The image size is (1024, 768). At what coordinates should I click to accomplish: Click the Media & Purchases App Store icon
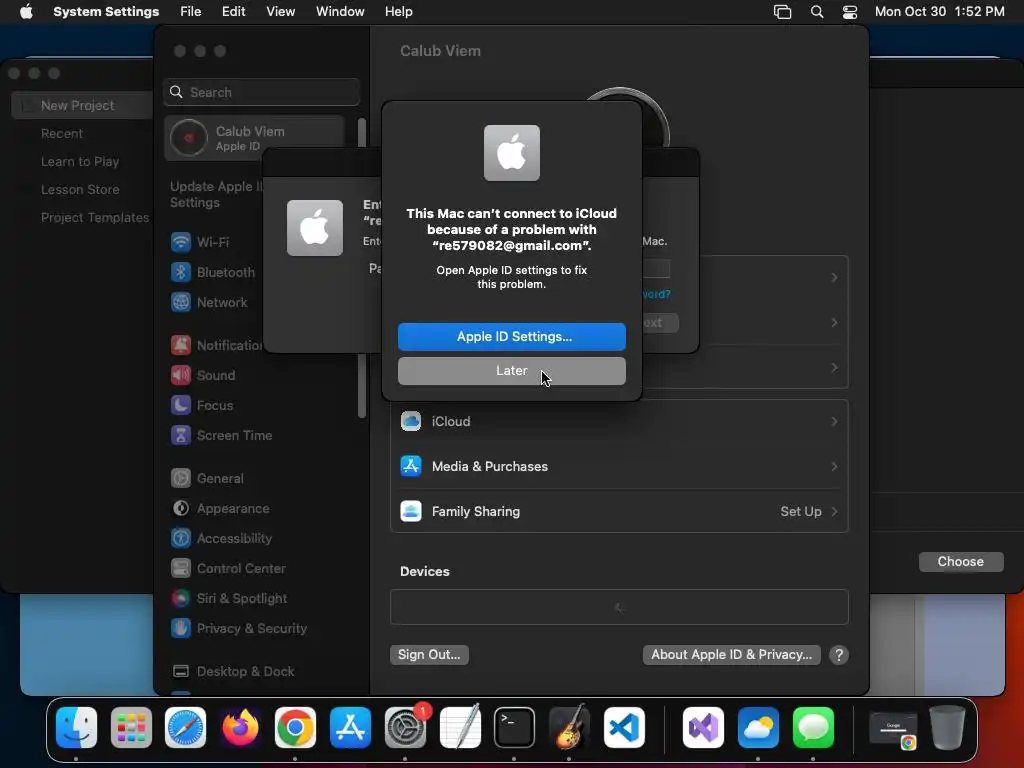point(411,466)
